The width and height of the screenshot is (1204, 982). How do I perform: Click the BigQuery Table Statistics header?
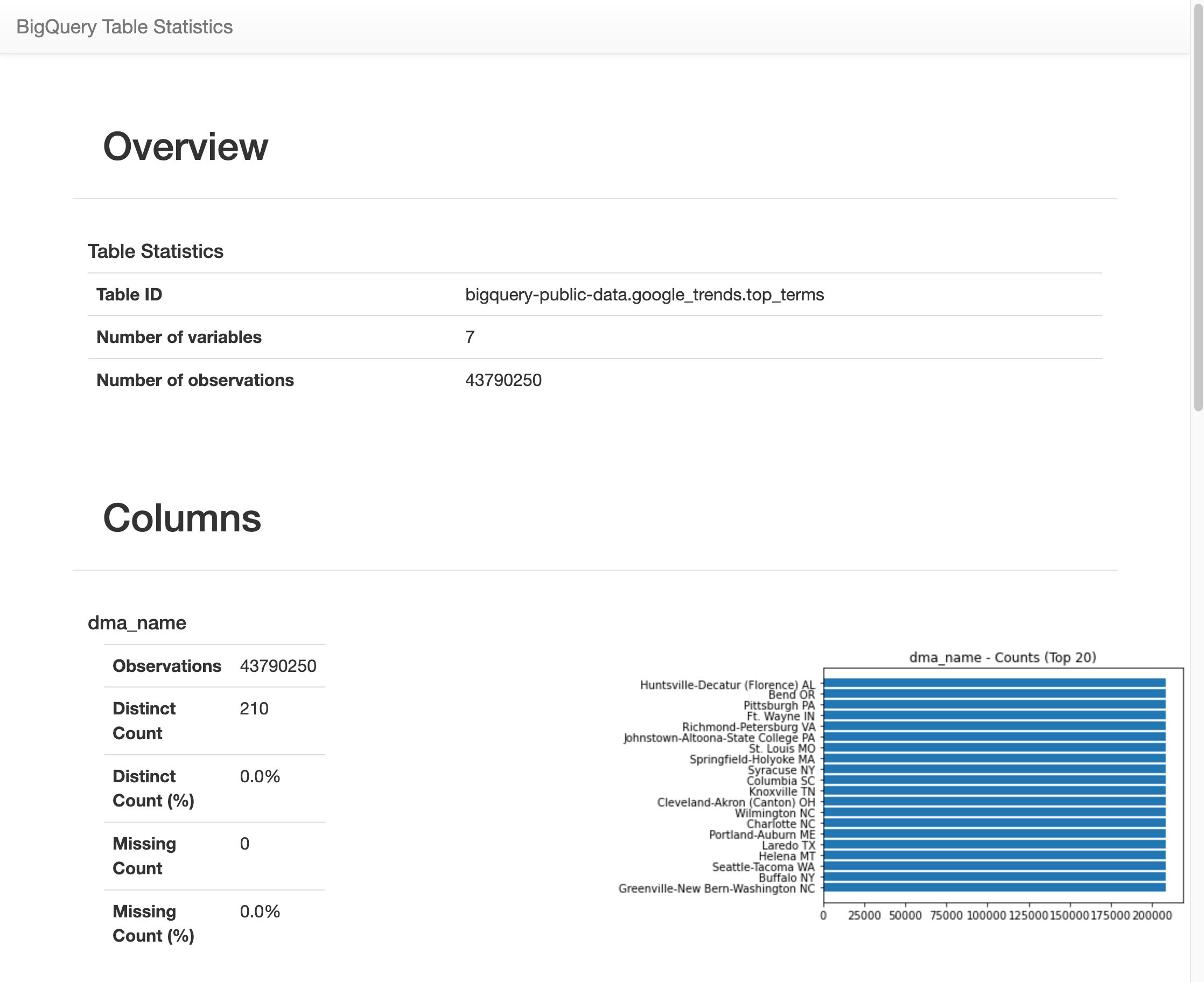pyautogui.click(x=124, y=26)
